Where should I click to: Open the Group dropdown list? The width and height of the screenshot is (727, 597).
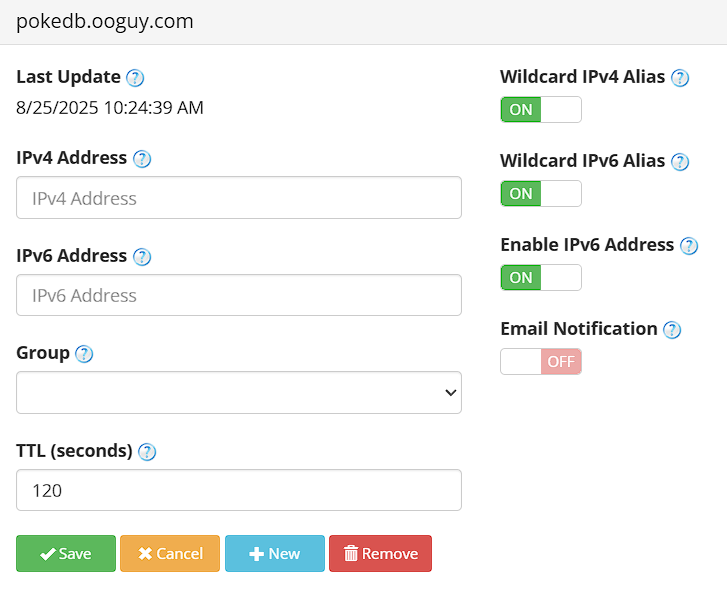click(x=239, y=393)
